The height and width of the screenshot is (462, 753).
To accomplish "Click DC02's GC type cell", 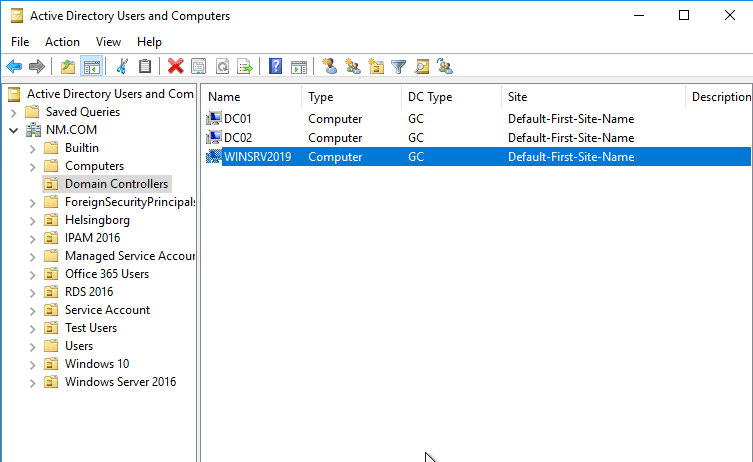I will tap(416, 138).
